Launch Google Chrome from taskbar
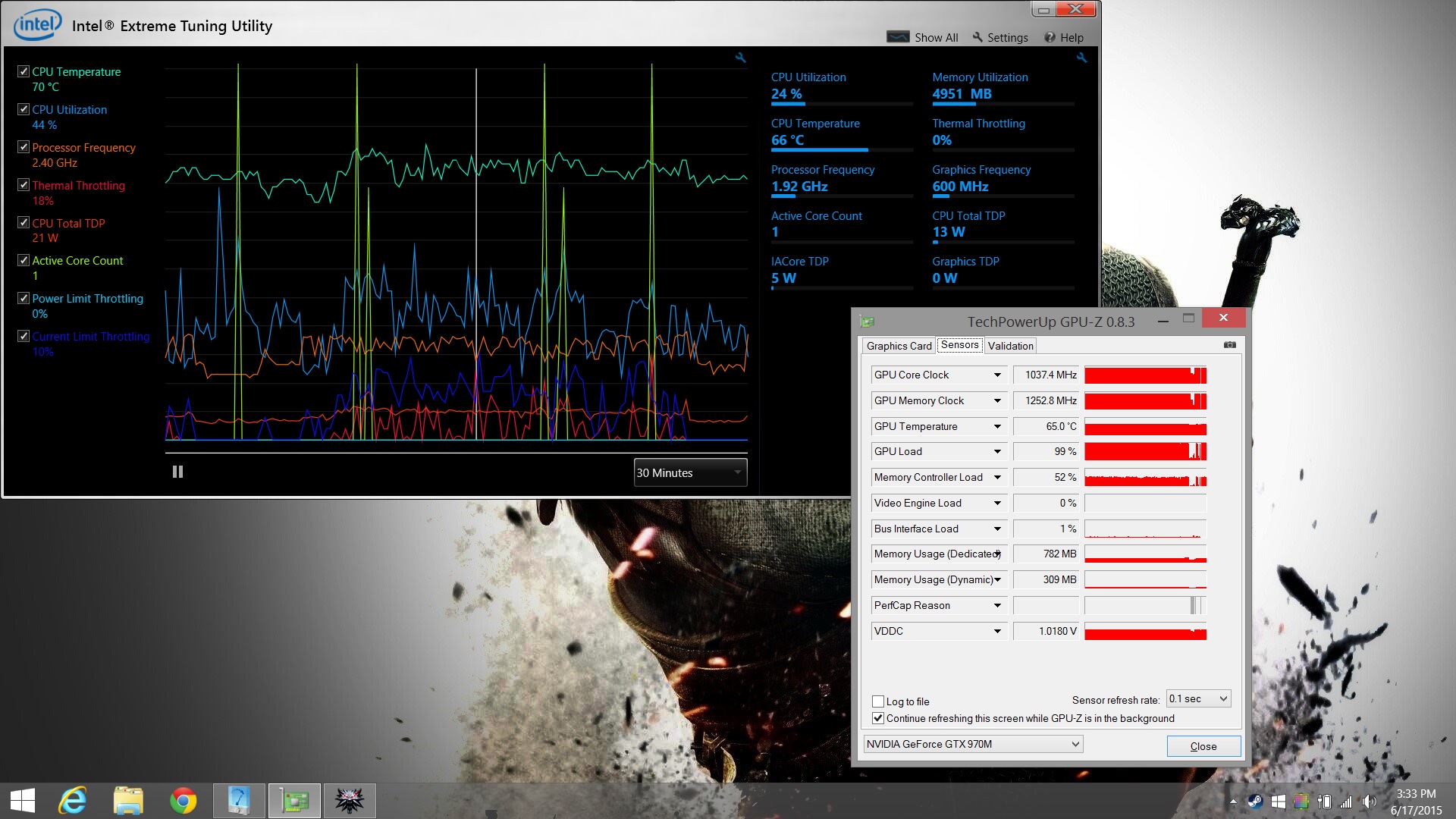The image size is (1456, 819). pos(183,801)
